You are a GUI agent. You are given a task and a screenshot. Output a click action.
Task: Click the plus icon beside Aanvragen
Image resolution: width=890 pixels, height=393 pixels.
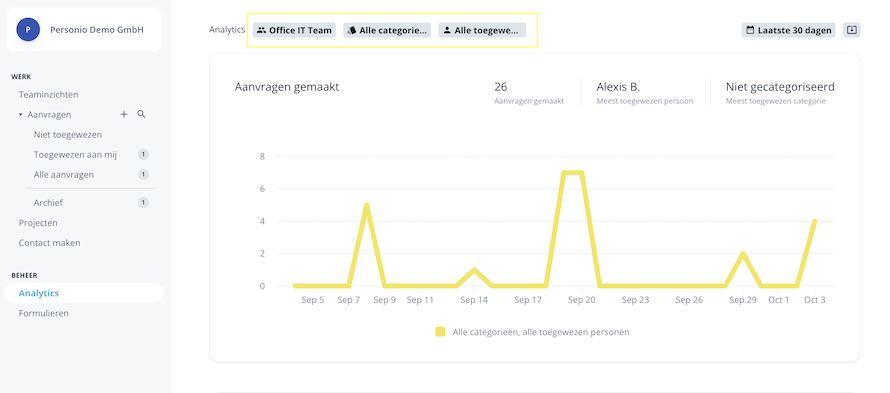(x=124, y=115)
